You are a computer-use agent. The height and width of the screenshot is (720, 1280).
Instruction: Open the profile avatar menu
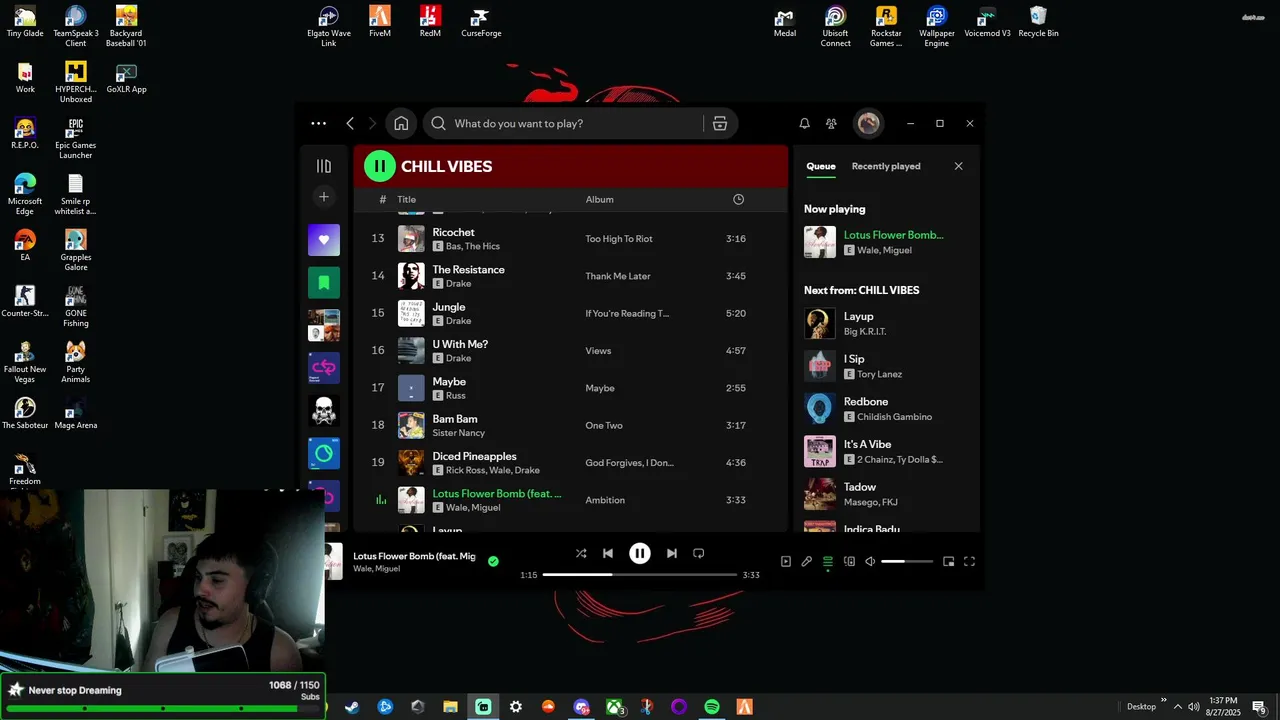(x=868, y=123)
